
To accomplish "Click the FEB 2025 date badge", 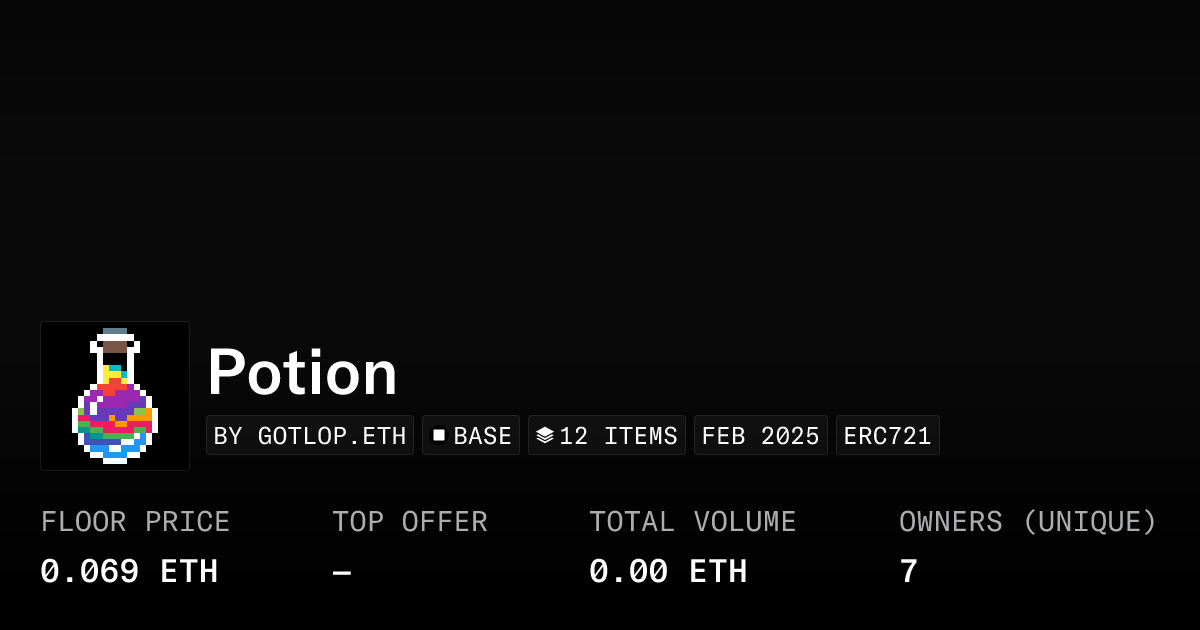I will (x=760, y=436).
